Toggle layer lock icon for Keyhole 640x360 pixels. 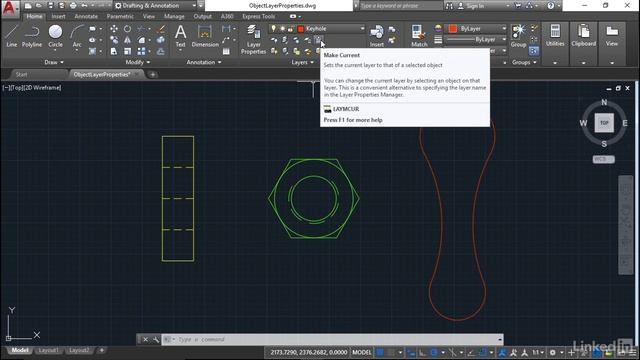click(290, 29)
